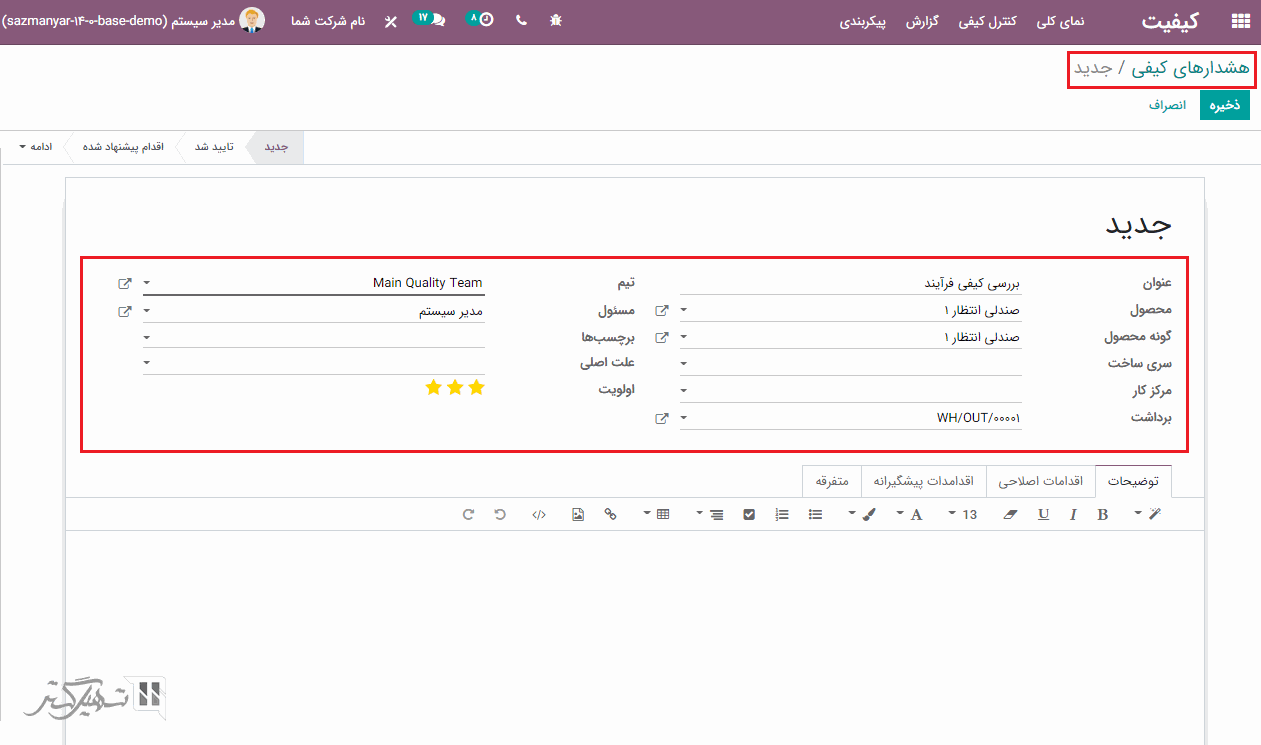Viewport: 1261px width, 745px height.
Task: Toggle the checklist formatting button
Action: [x=749, y=514]
